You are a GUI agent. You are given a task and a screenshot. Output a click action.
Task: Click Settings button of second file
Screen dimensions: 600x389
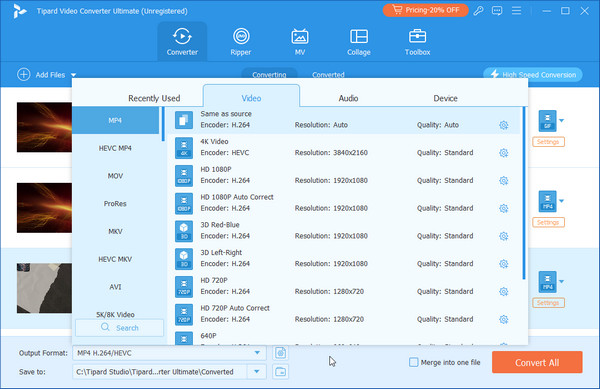click(x=548, y=223)
